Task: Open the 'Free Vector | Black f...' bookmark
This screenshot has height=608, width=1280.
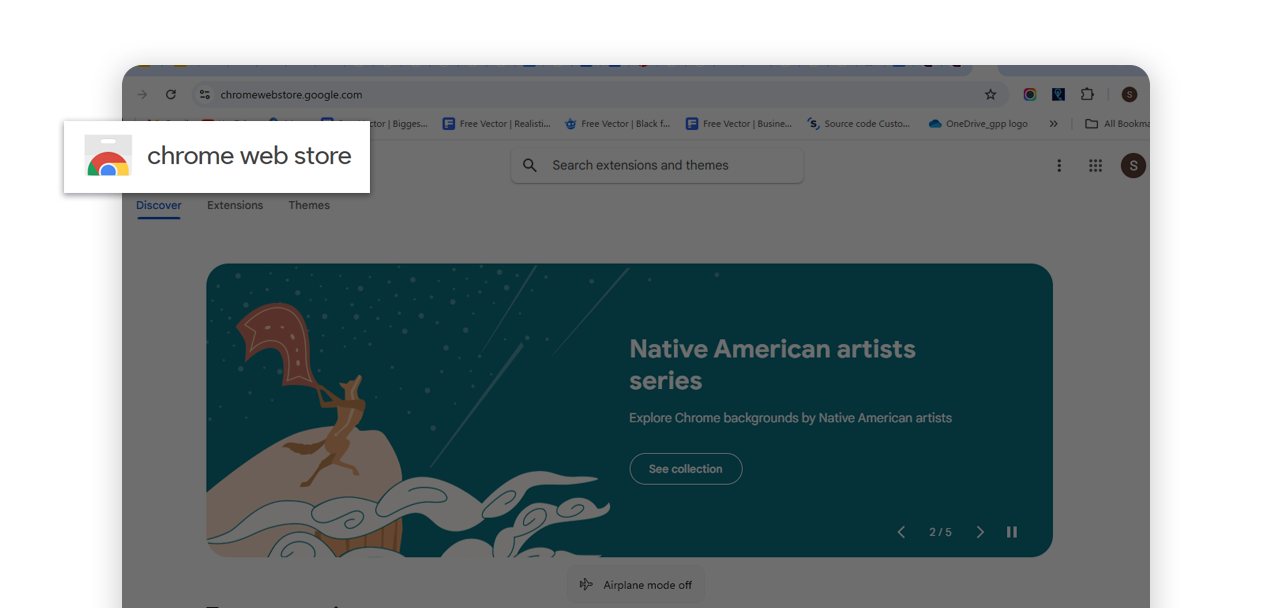Action: [618, 124]
